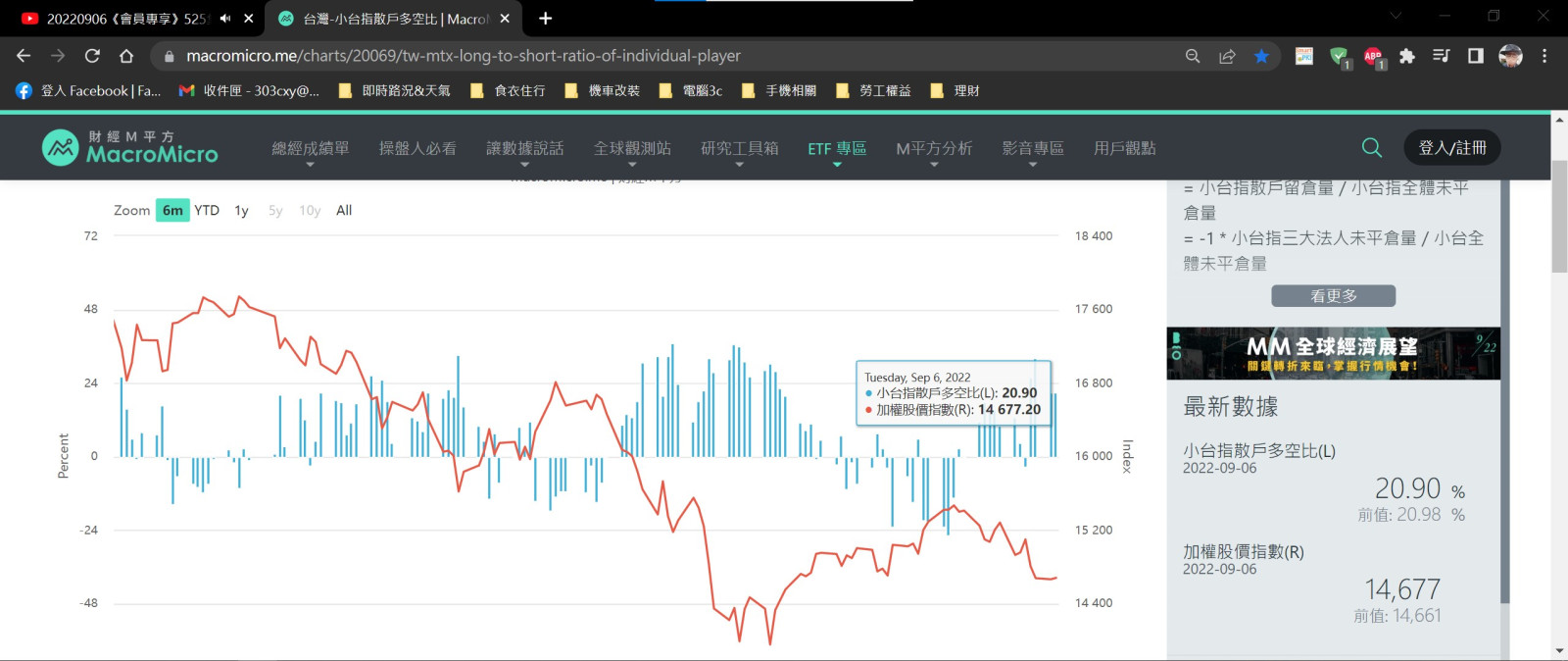1568x661 pixels.
Task: Open the browser side panel icon
Action: 1476,56
